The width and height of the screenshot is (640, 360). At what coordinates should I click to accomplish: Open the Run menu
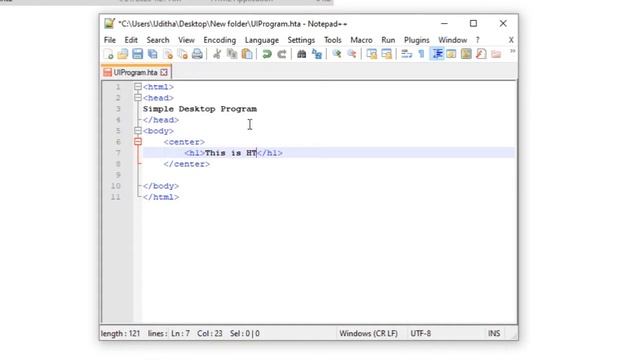tap(388, 40)
